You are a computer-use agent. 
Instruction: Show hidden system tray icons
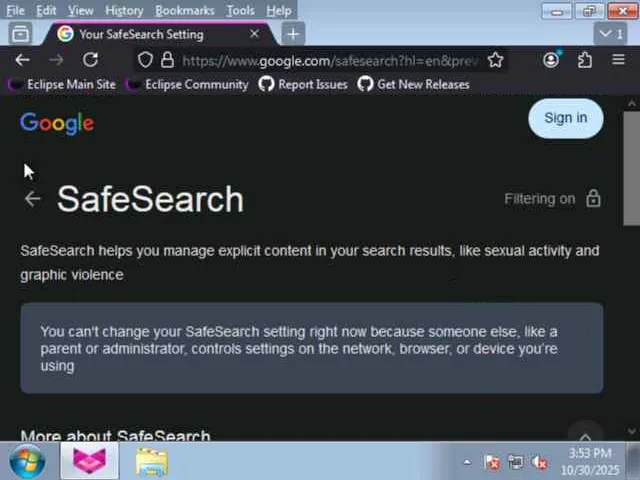(x=467, y=462)
